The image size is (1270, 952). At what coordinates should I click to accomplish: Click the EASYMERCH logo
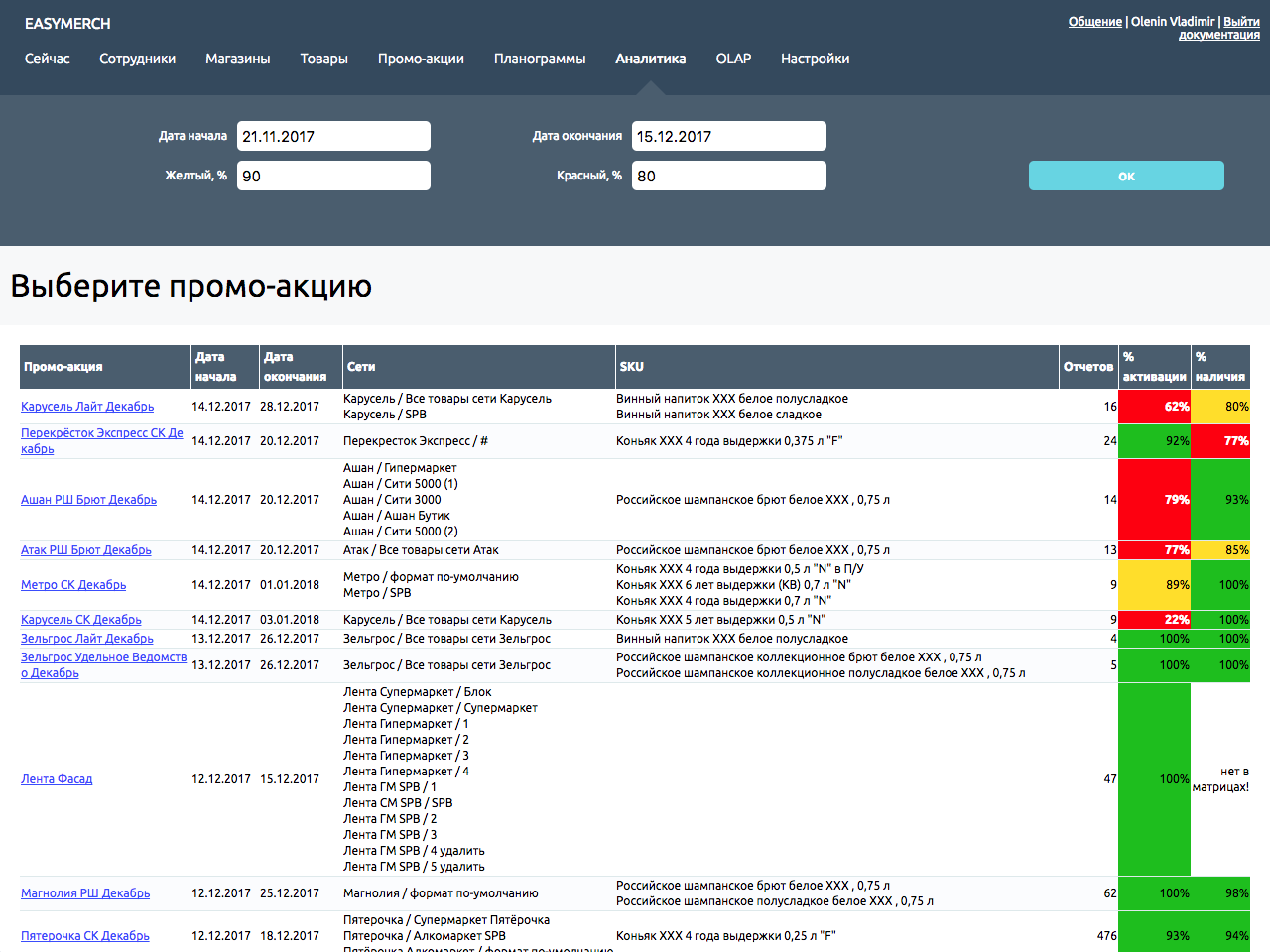(x=67, y=23)
